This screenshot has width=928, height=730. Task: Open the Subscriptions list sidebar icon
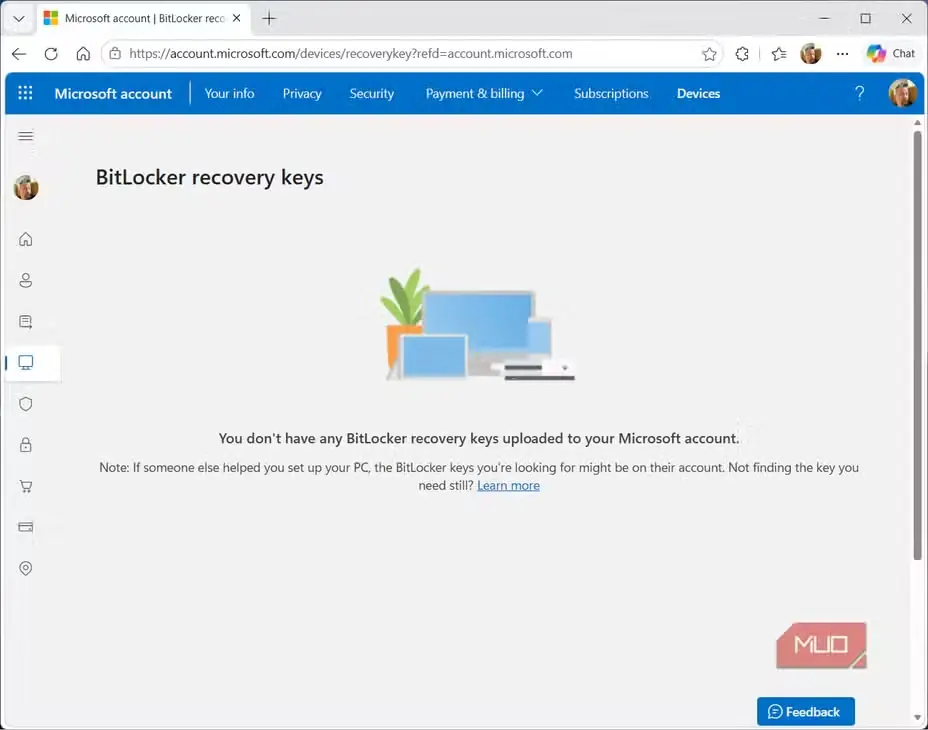click(25, 321)
